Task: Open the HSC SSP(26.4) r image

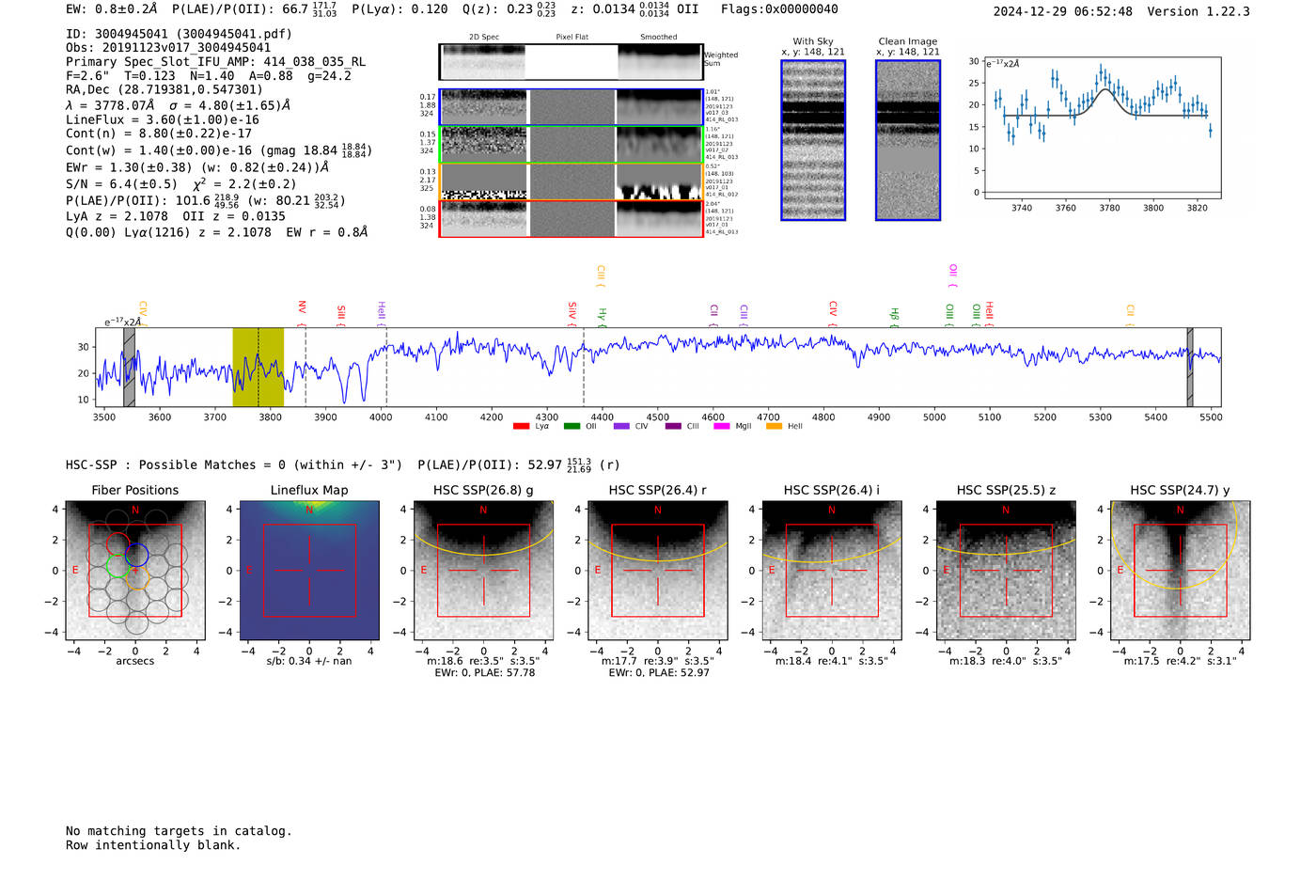Action: tap(657, 571)
